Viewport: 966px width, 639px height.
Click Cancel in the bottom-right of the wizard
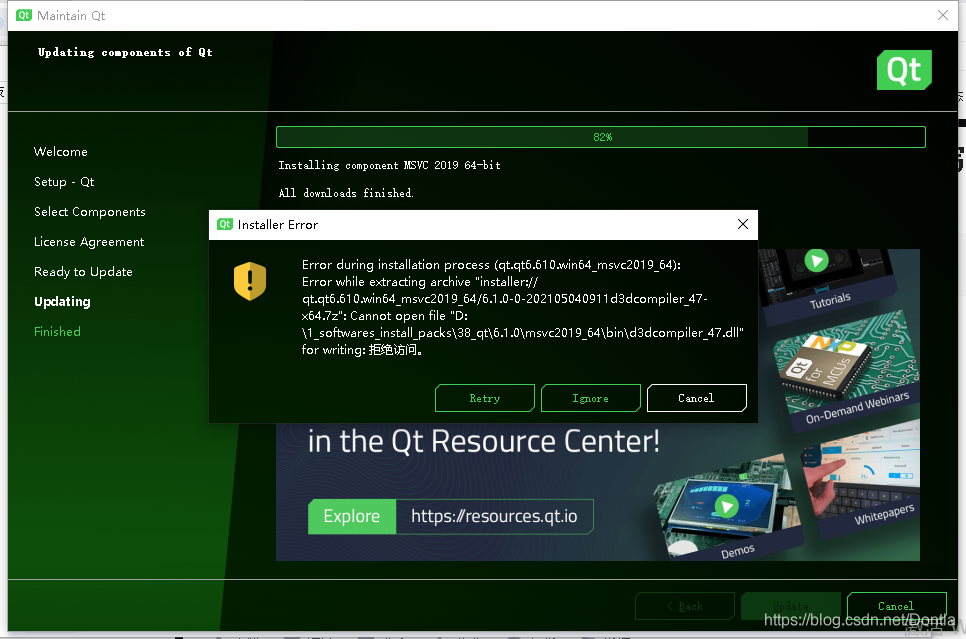897,605
